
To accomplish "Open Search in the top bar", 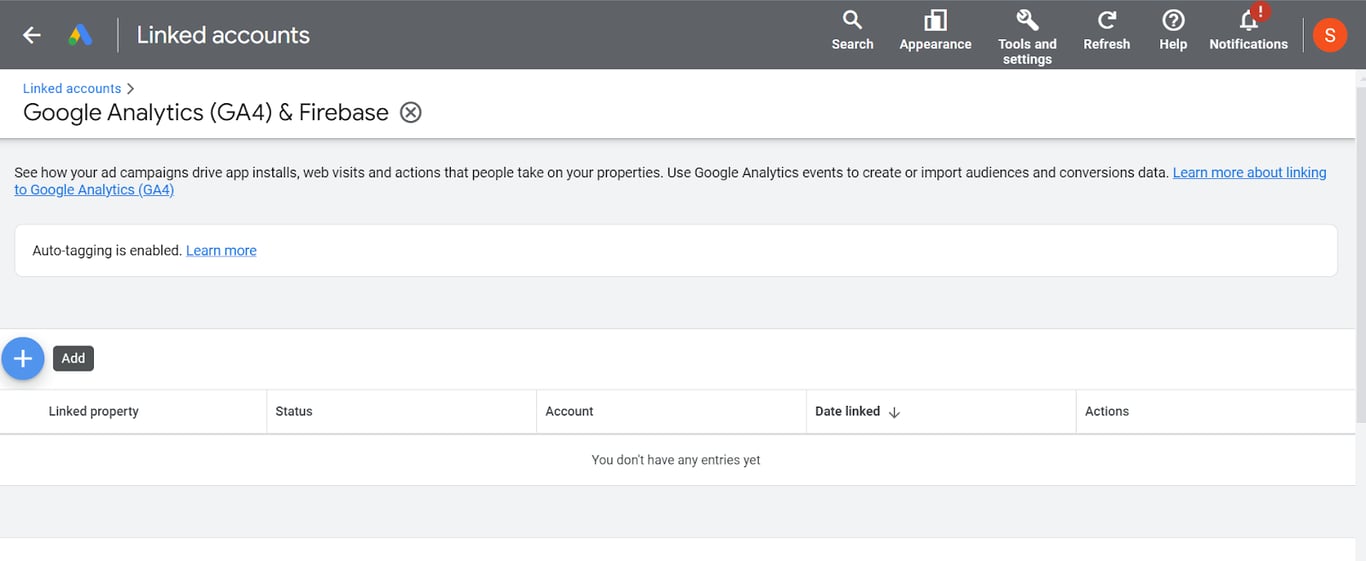I will pyautogui.click(x=852, y=31).
